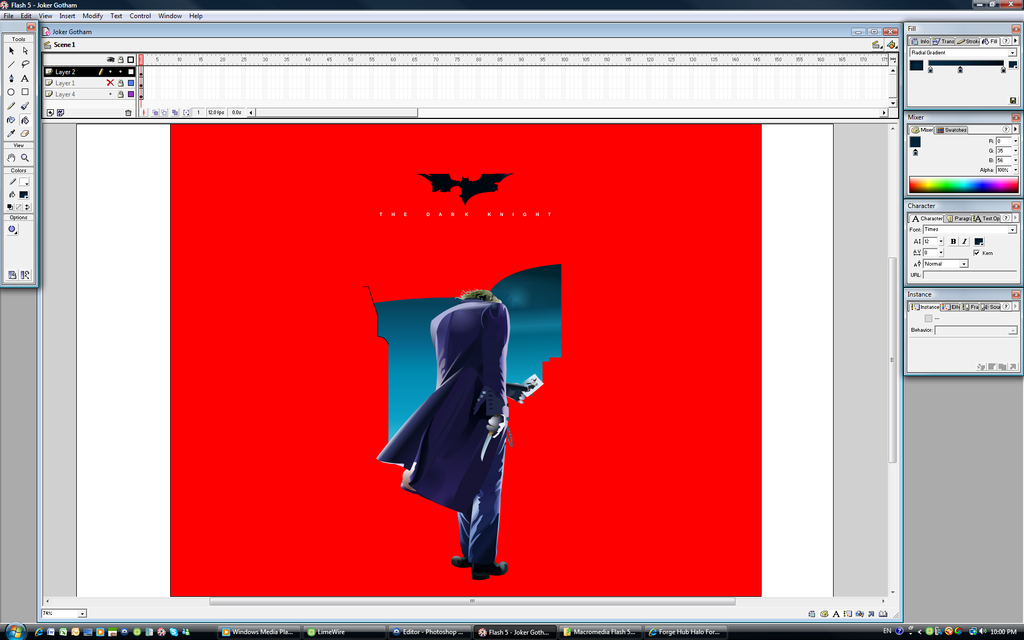Screen dimensions: 1024x640
Task: Toggle outline view for Layer 4
Action: coord(131,94)
